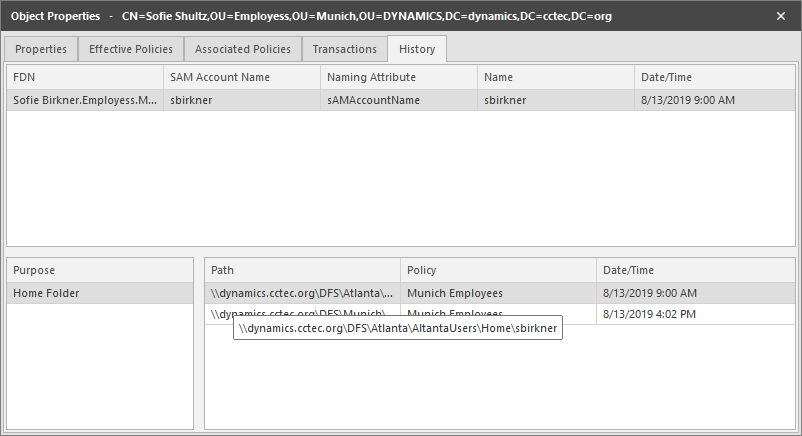Image resolution: width=802 pixels, height=436 pixels.
Task: Click the Purpose column header
Action: 99,270
